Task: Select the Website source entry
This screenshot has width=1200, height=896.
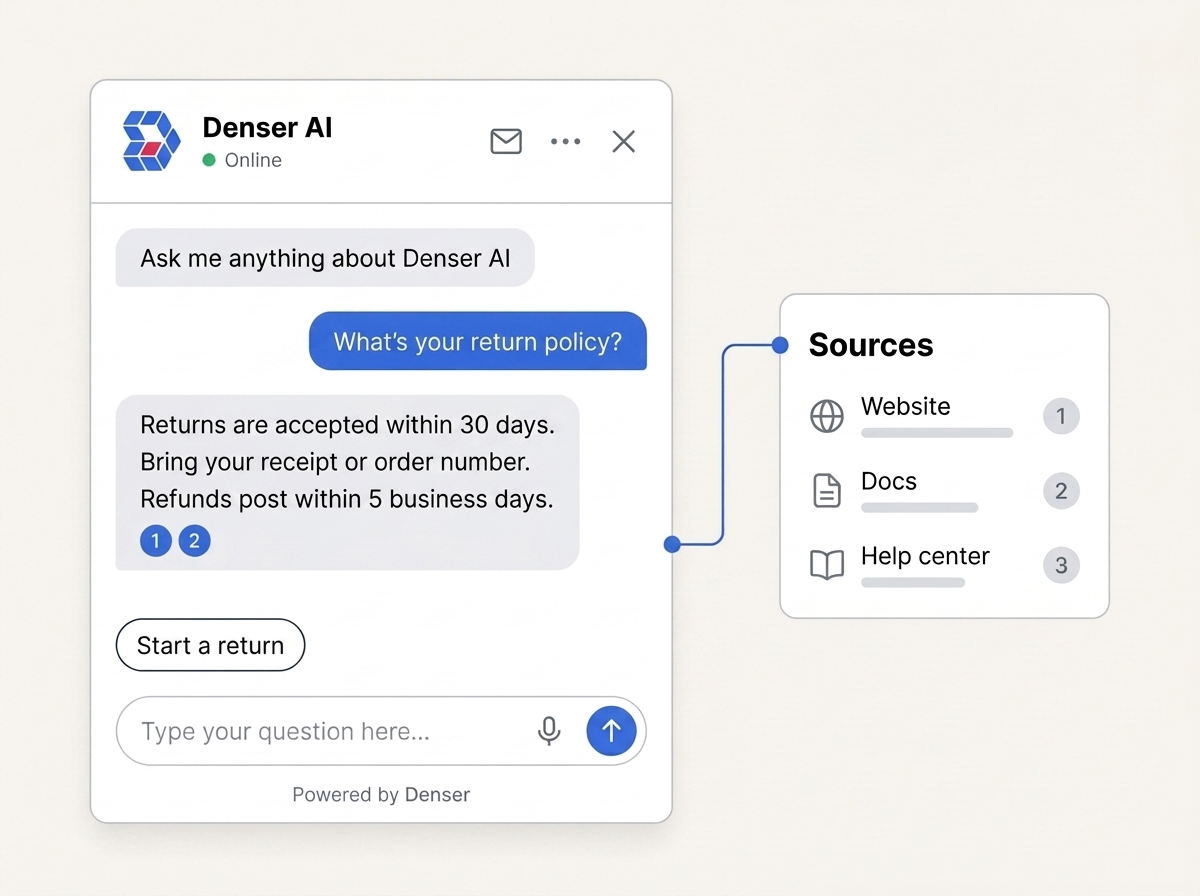Action: point(944,416)
